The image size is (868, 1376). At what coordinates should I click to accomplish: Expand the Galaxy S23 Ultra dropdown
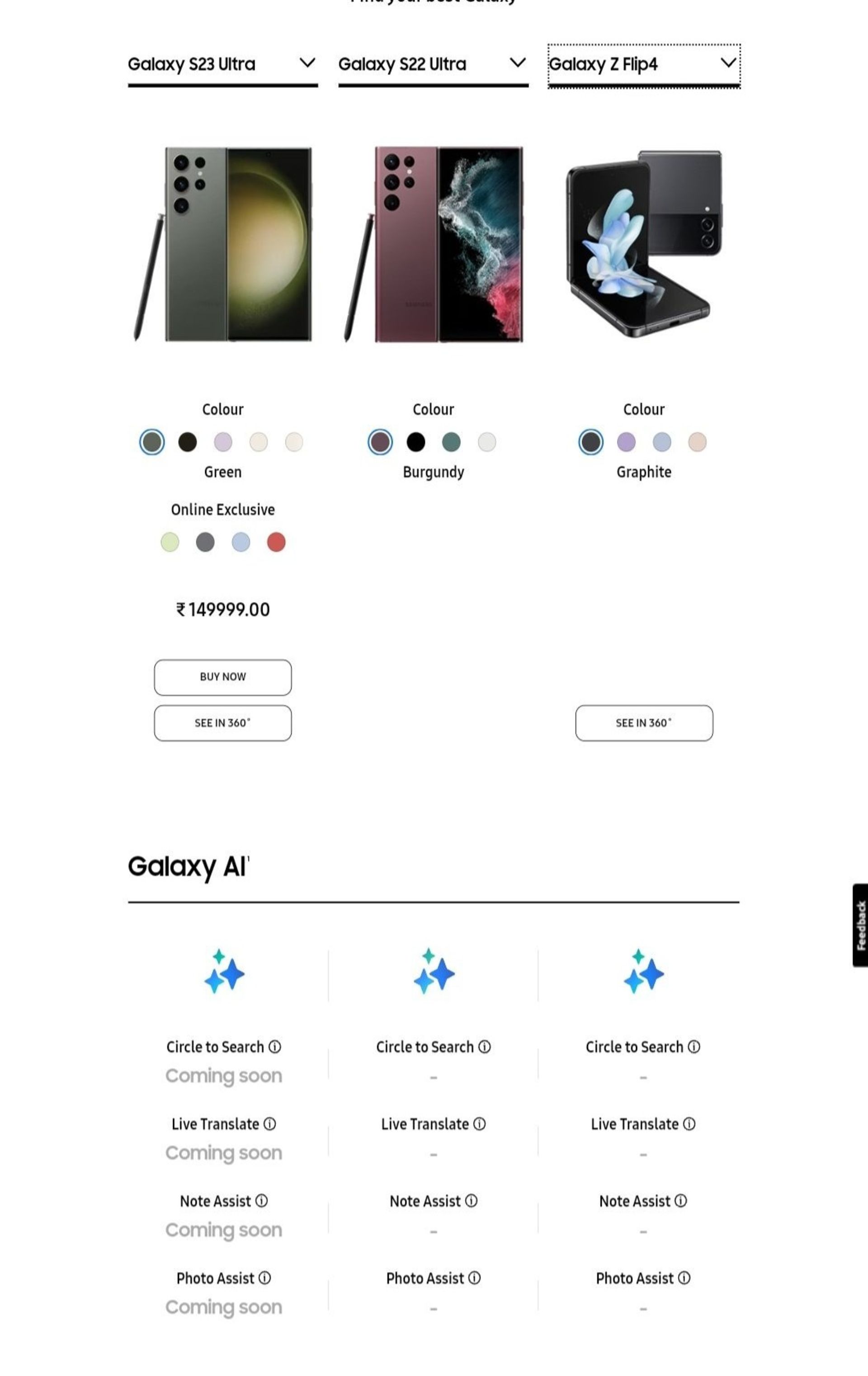(x=307, y=64)
